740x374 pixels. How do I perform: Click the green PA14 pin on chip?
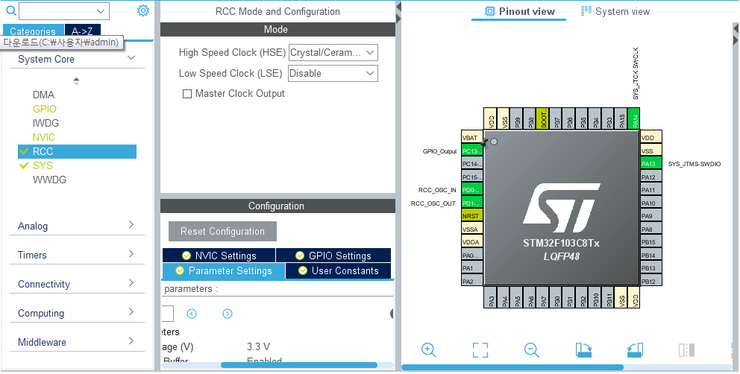[634, 119]
